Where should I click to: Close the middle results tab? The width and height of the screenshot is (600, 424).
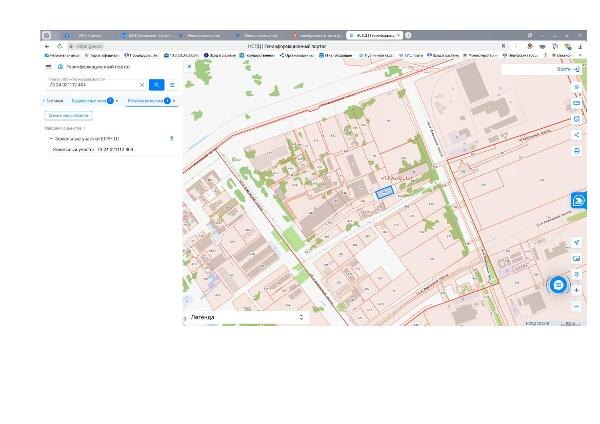point(117,101)
